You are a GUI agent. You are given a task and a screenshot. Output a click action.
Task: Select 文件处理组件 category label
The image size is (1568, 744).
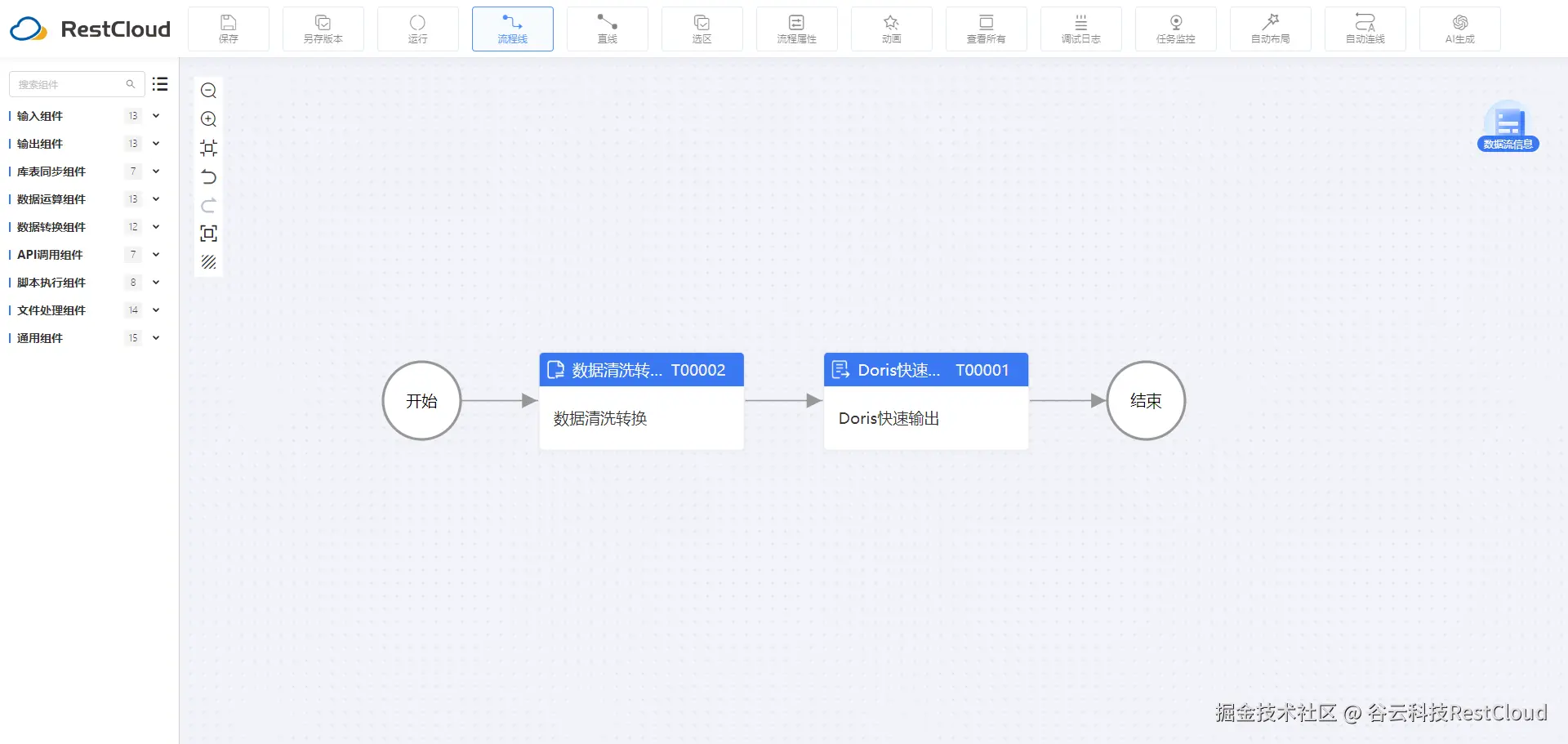pyautogui.click(x=51, y=310)
